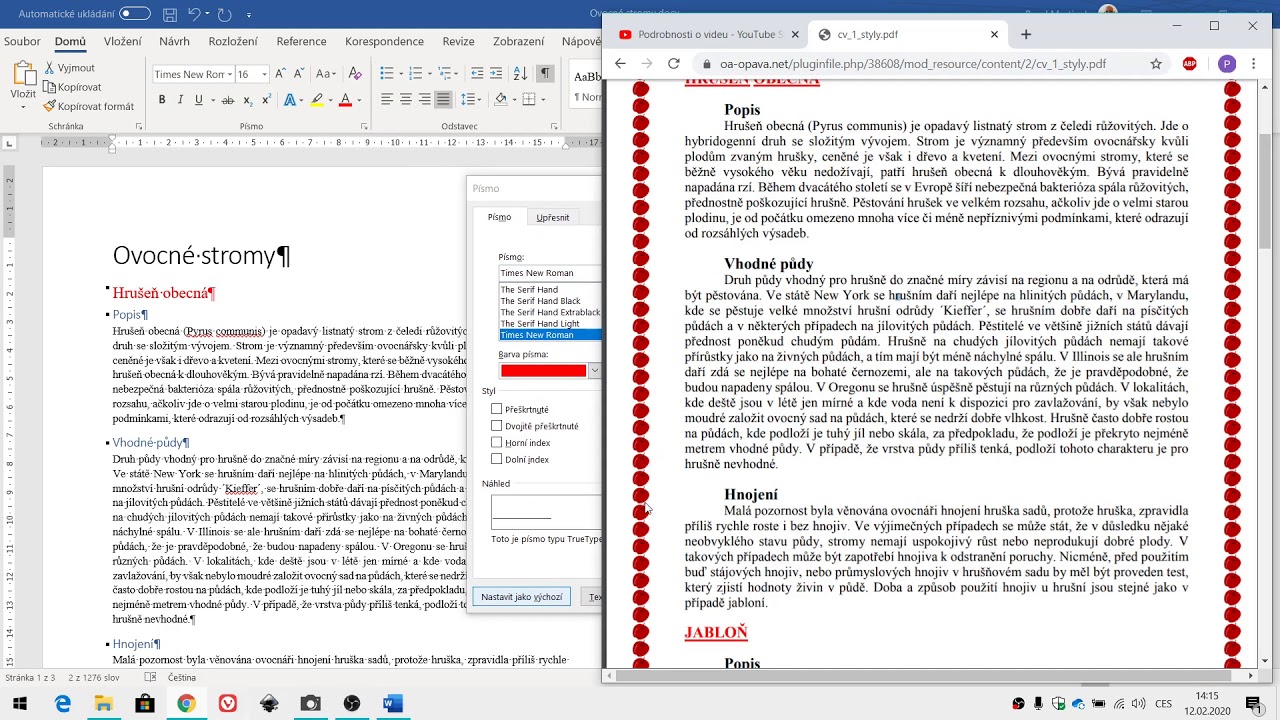Open the Barva písma color dropdown
Viewport: 1280px width, 720px height.
tap(594, 371)
